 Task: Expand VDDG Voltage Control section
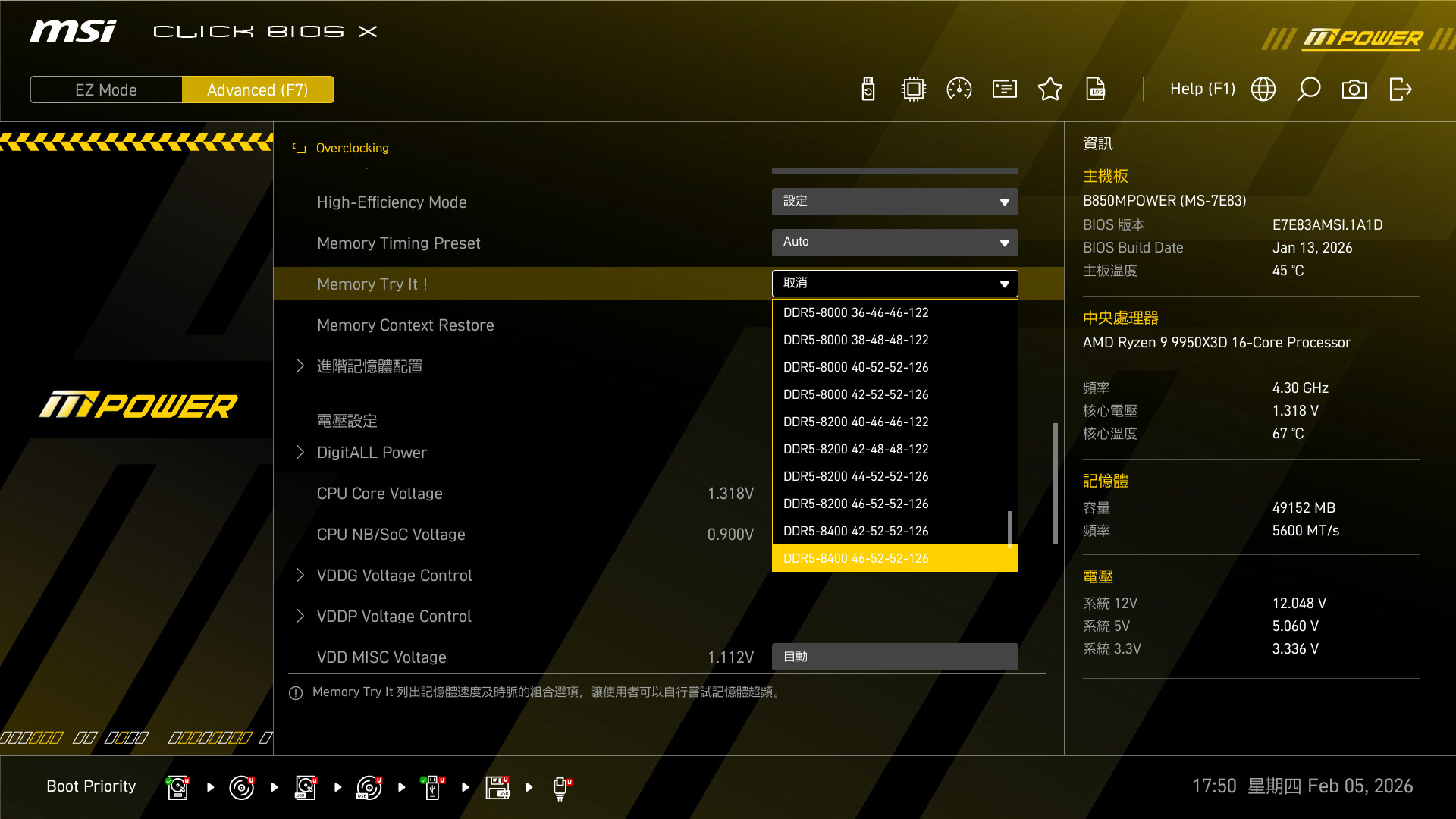tap(394, 576)
